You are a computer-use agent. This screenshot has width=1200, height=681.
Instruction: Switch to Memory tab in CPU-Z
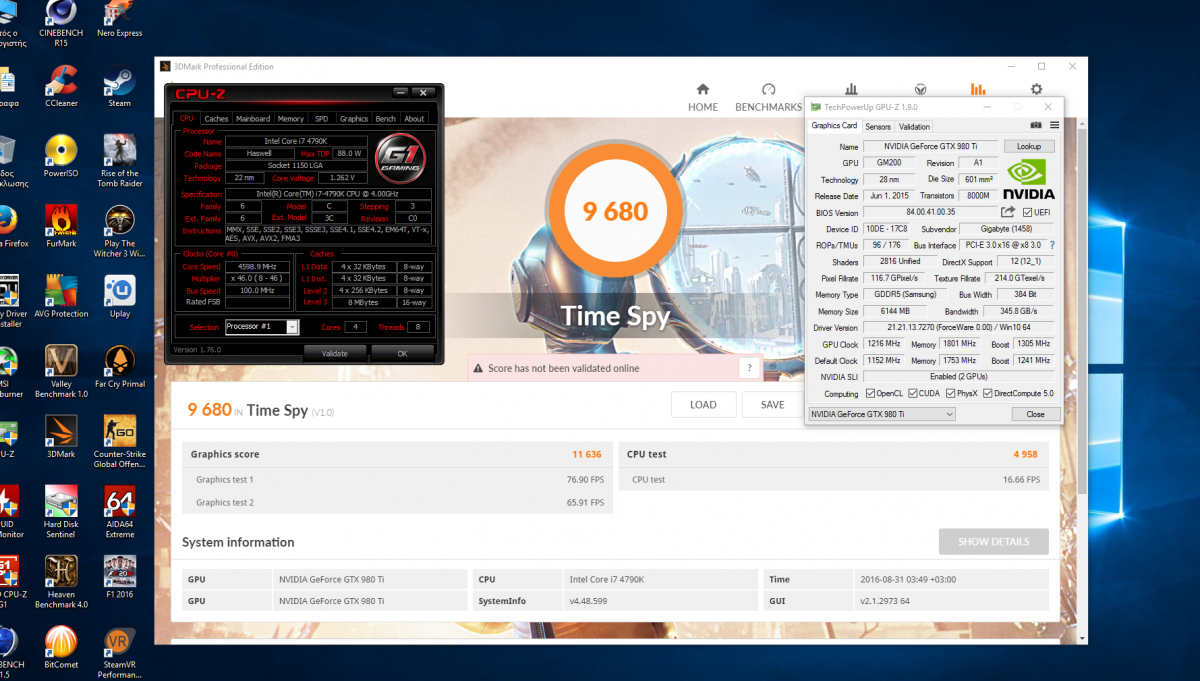(x=291, y=118)
